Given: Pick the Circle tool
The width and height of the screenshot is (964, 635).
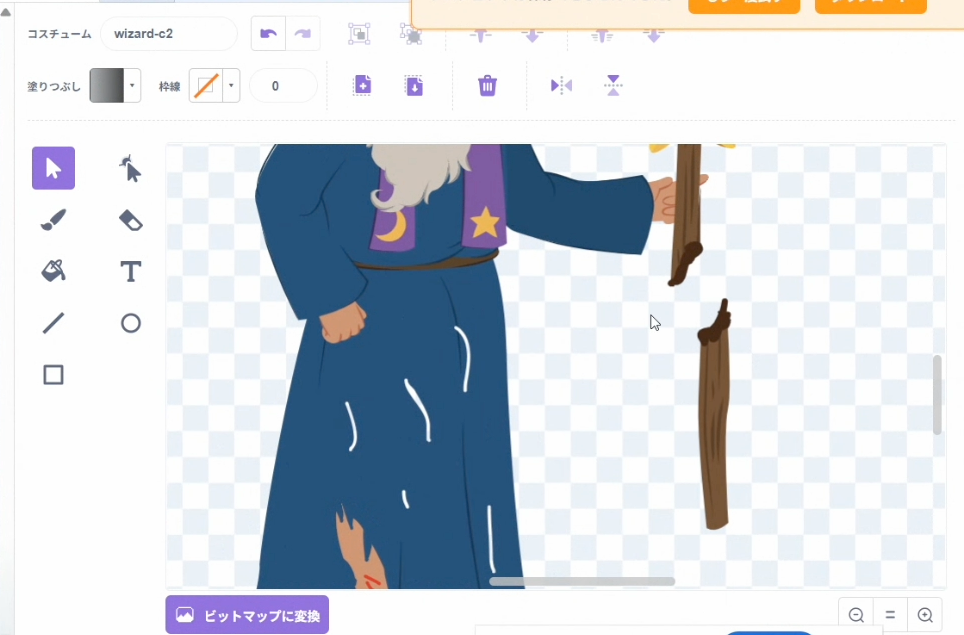Looking at the screenshot, I should click(130, 323).
